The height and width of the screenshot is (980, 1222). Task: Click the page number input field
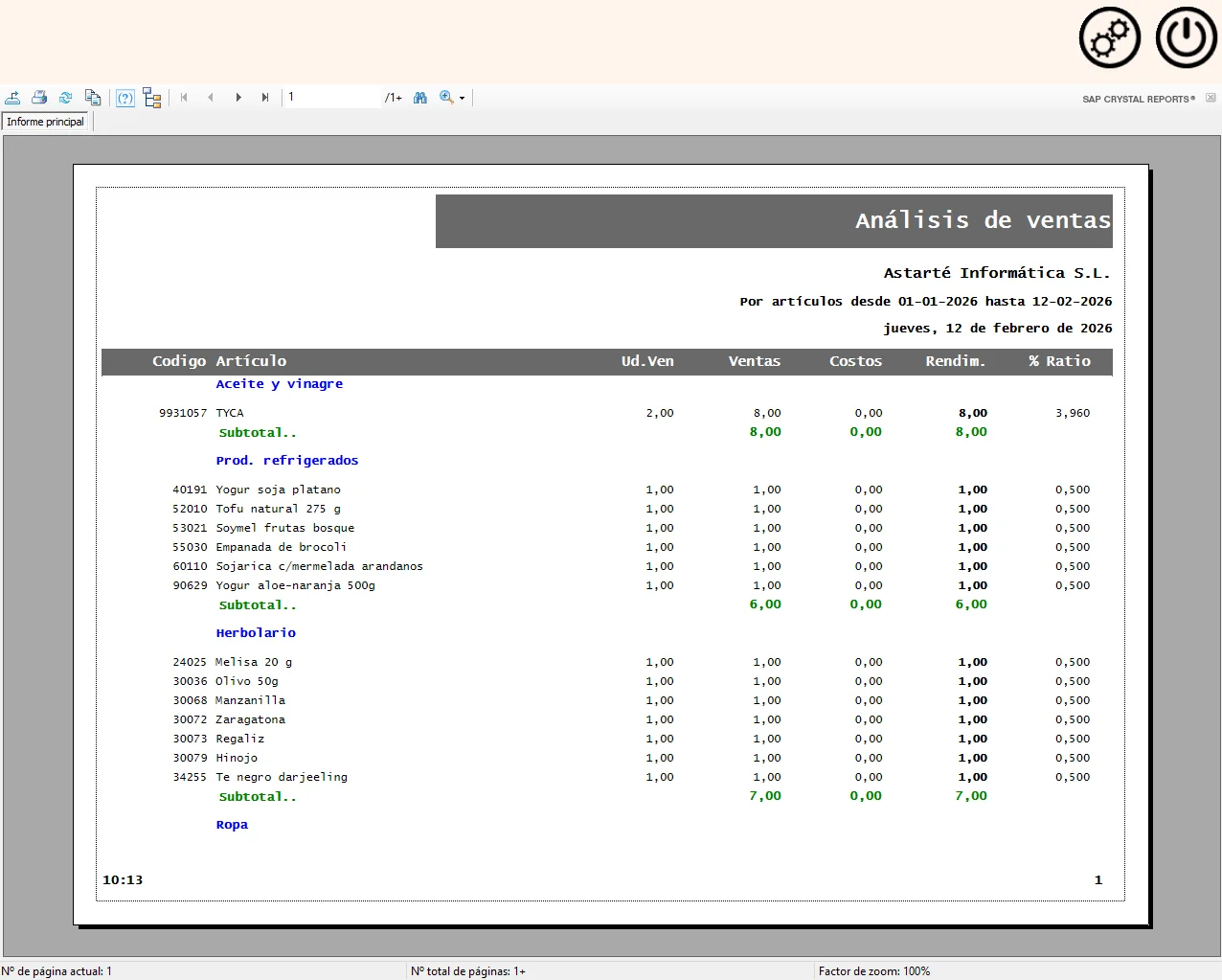[331, 98]
